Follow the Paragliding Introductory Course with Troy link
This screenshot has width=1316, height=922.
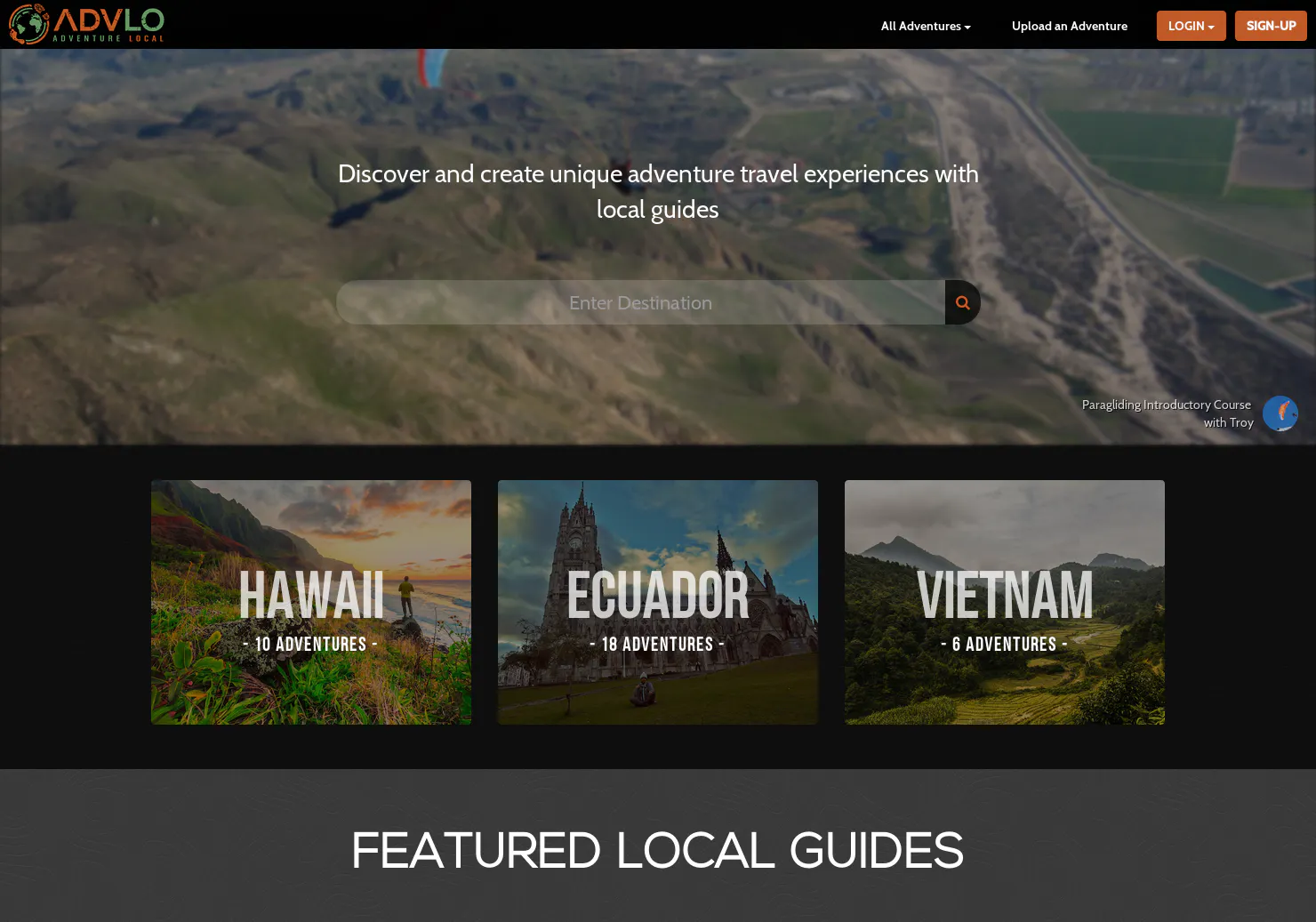point(1167,413)
